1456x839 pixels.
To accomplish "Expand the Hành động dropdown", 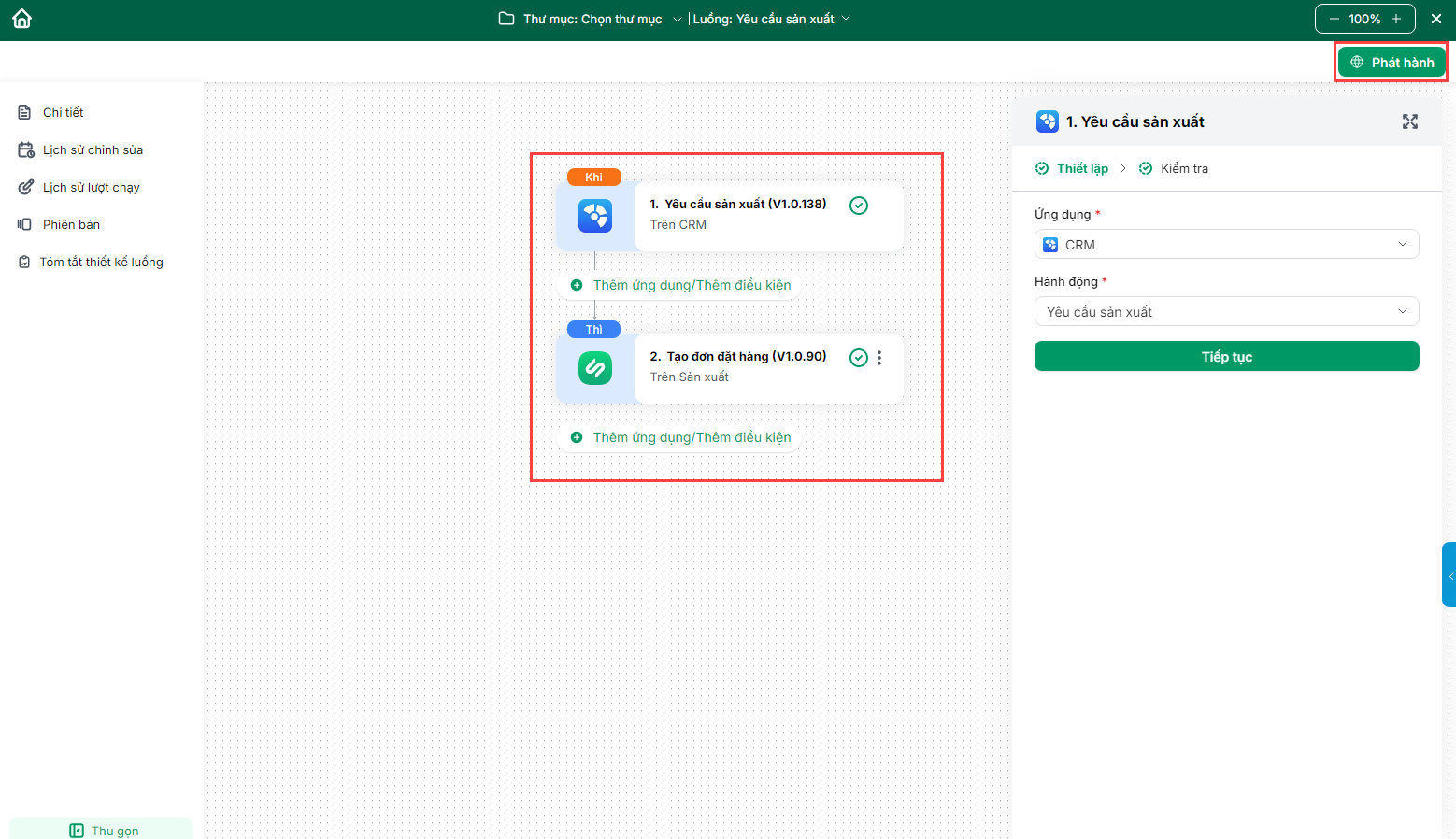I will point(1226,311).
